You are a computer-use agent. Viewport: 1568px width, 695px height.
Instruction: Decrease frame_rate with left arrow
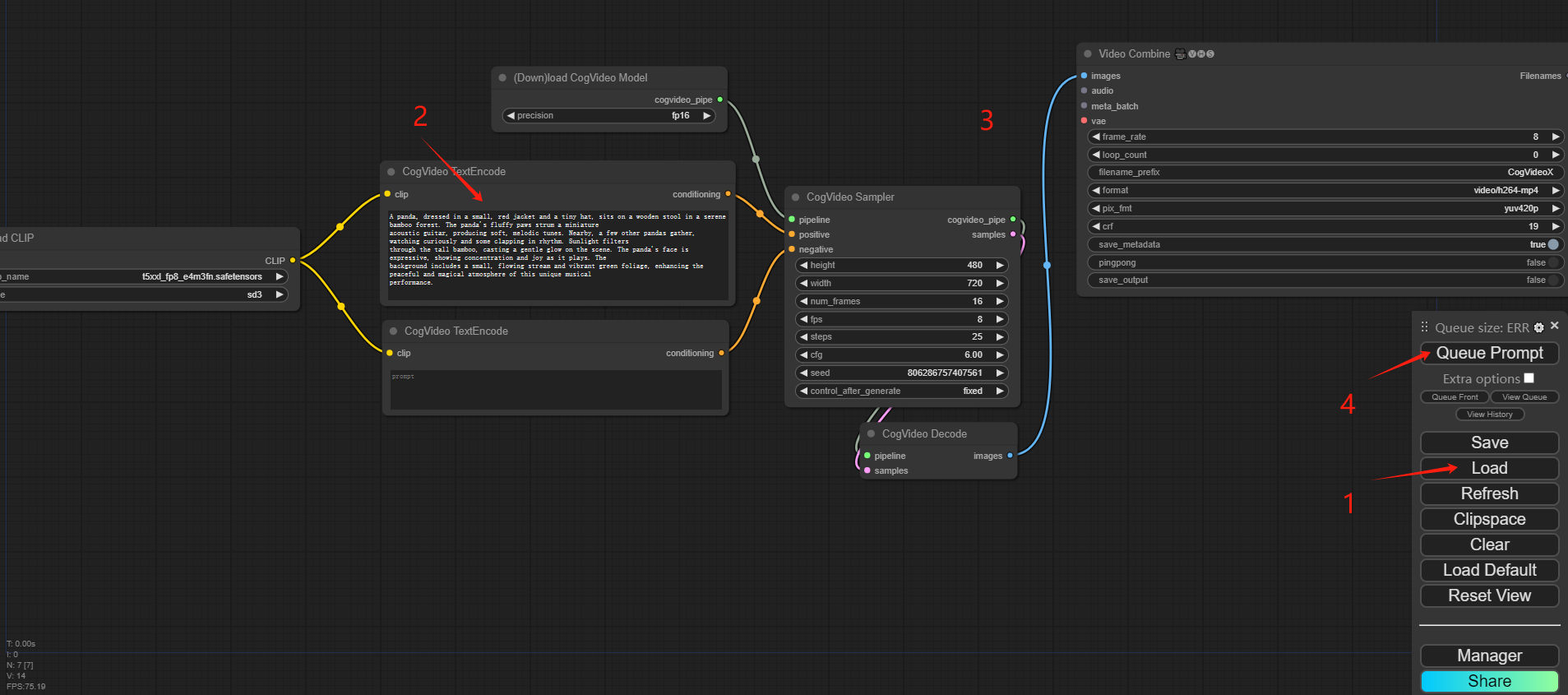pyautogui.click(x=1096, y=137)
